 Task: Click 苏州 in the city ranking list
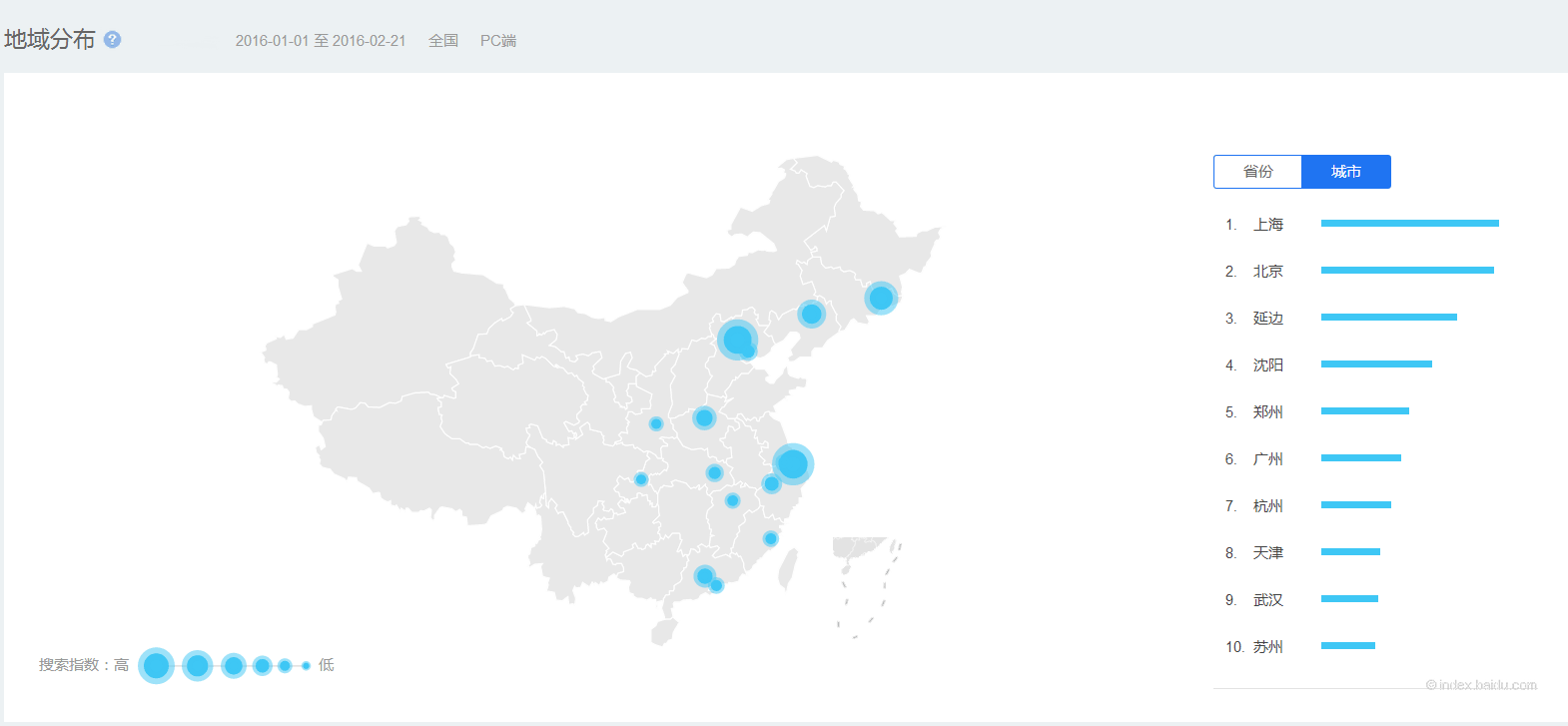click(x=1267, y=647)
